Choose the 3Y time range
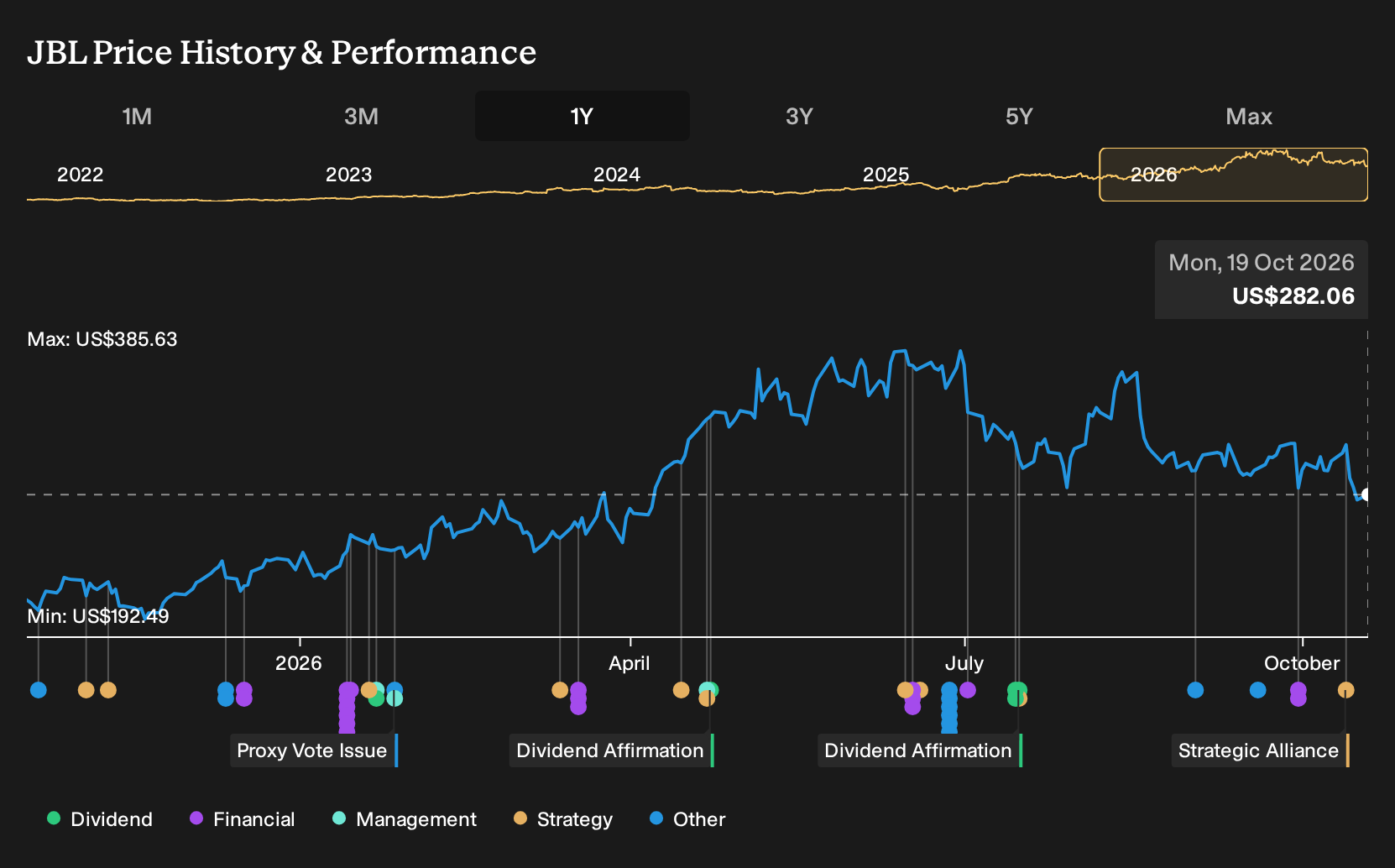Image resolution: width=1395 pixels, height=868 pixels. 799,117
